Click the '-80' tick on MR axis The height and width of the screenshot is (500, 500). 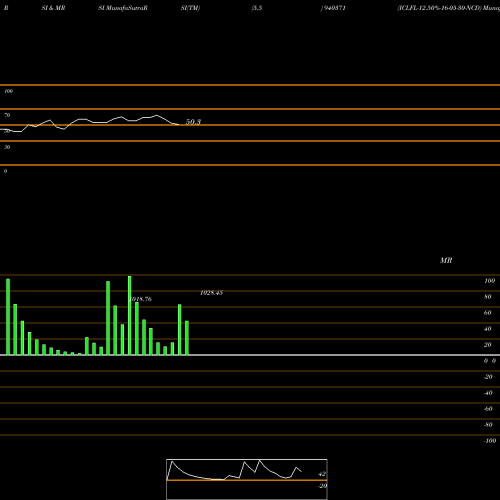tap(488, 425)
